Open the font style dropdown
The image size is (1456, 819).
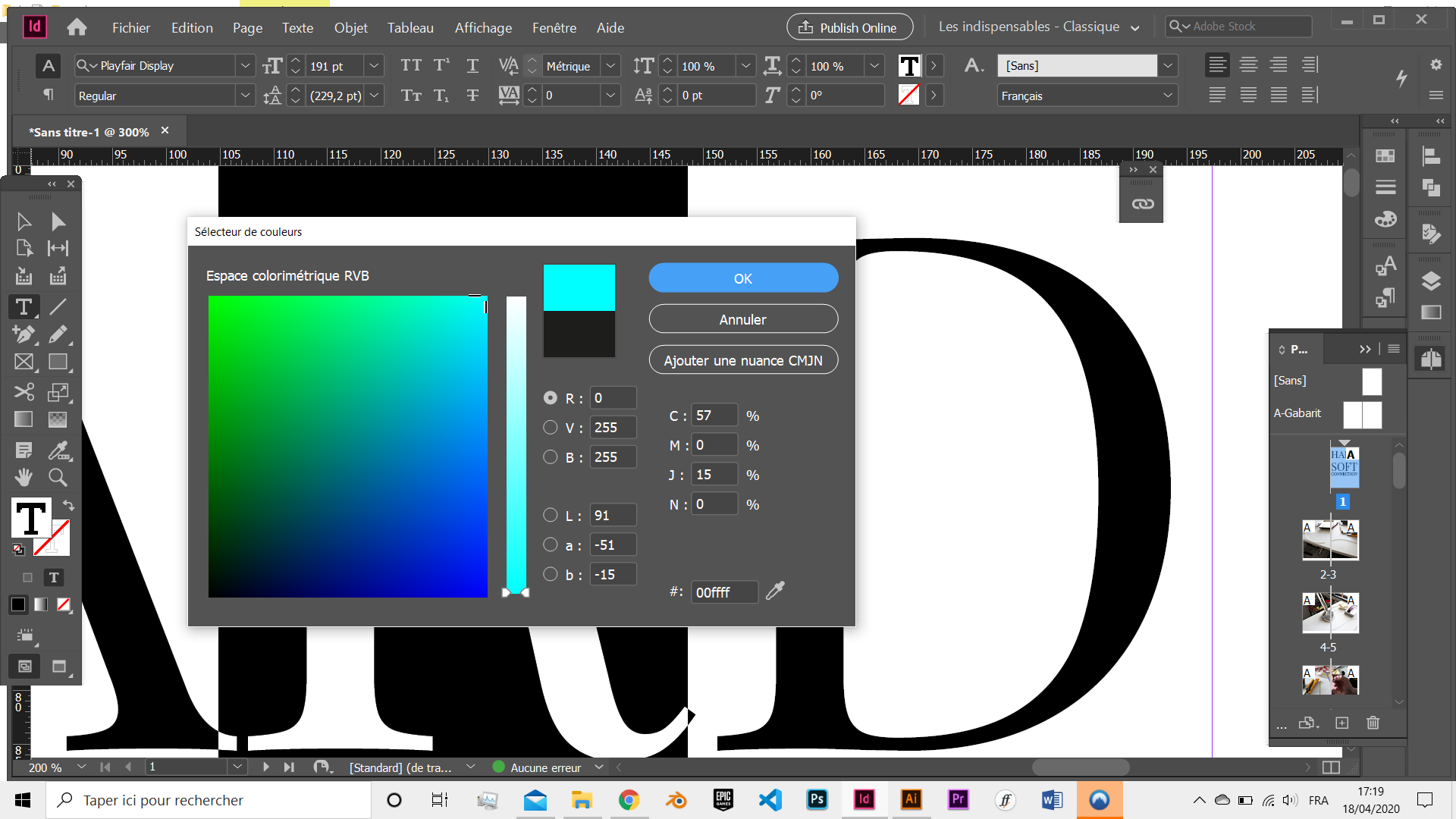coord(245,96)
